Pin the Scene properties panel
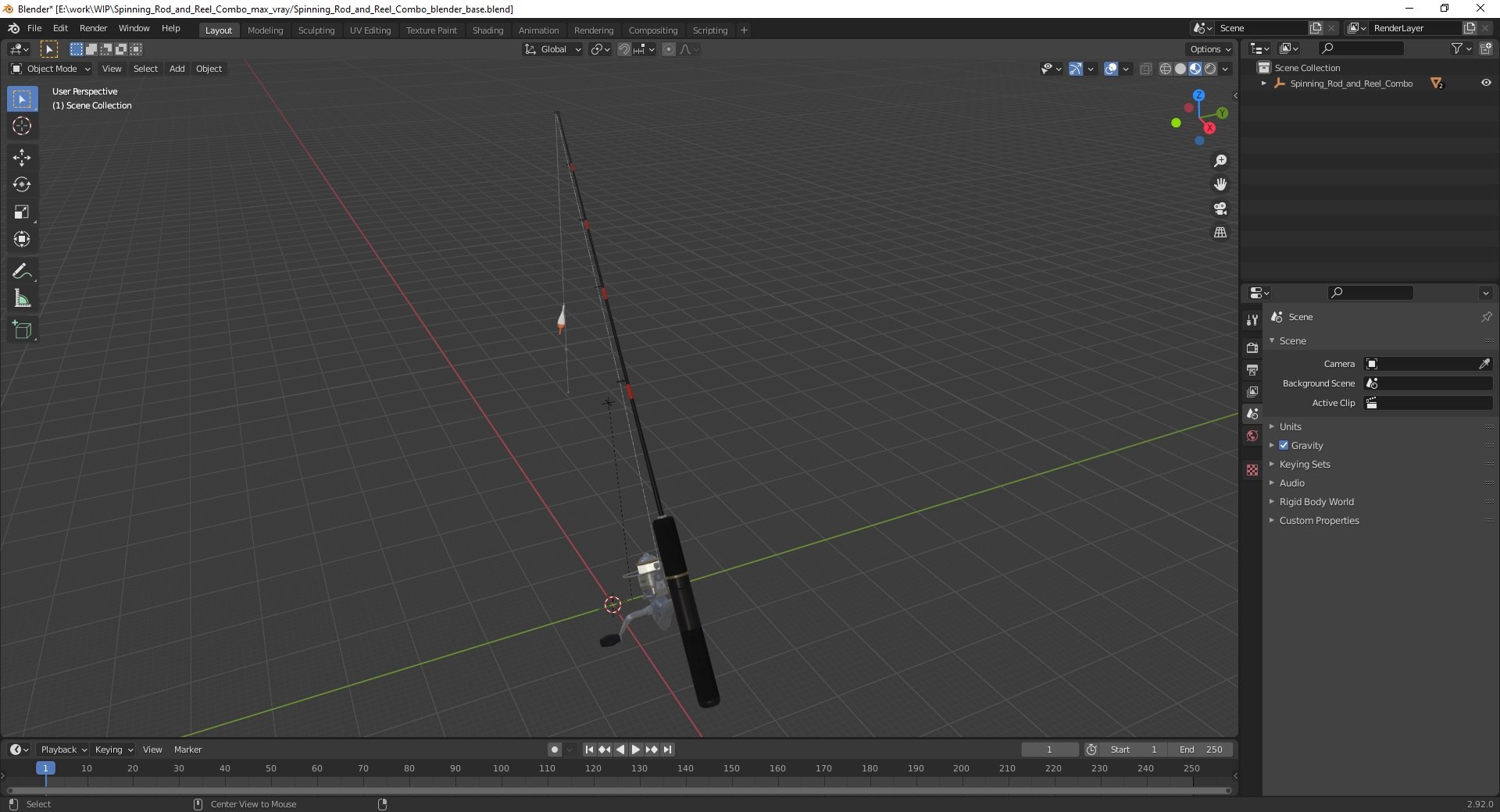The height and width of the screenshot is (812, 1500). [x=1486, y=317]
